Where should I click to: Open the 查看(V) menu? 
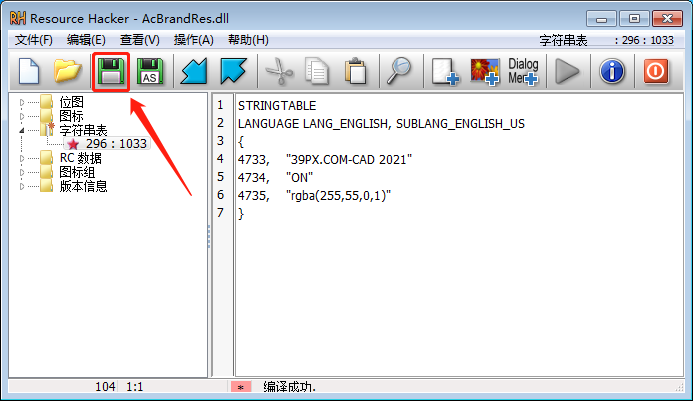[140, 40]
